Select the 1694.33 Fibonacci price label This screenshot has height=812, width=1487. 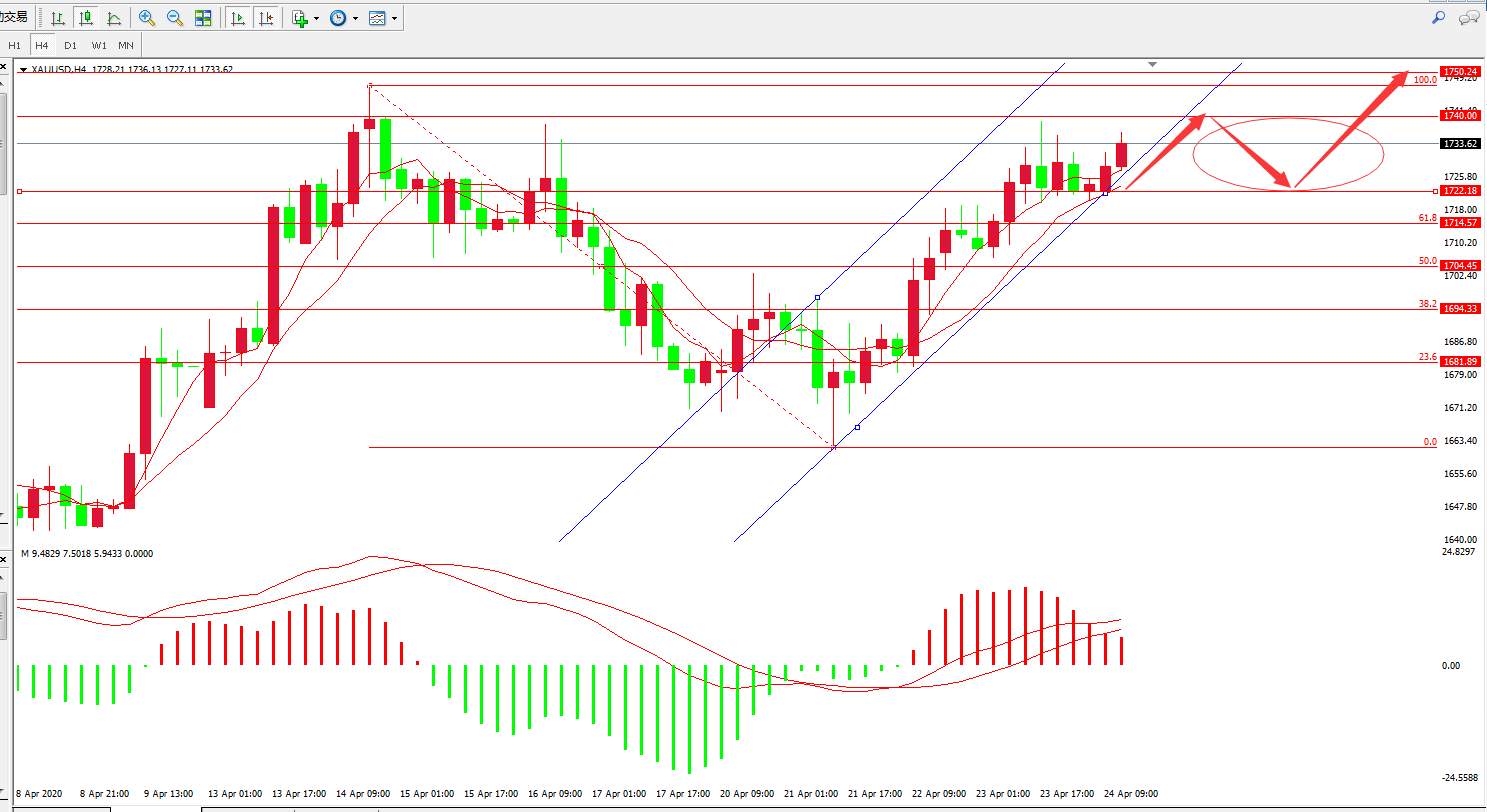(1459, 309)
